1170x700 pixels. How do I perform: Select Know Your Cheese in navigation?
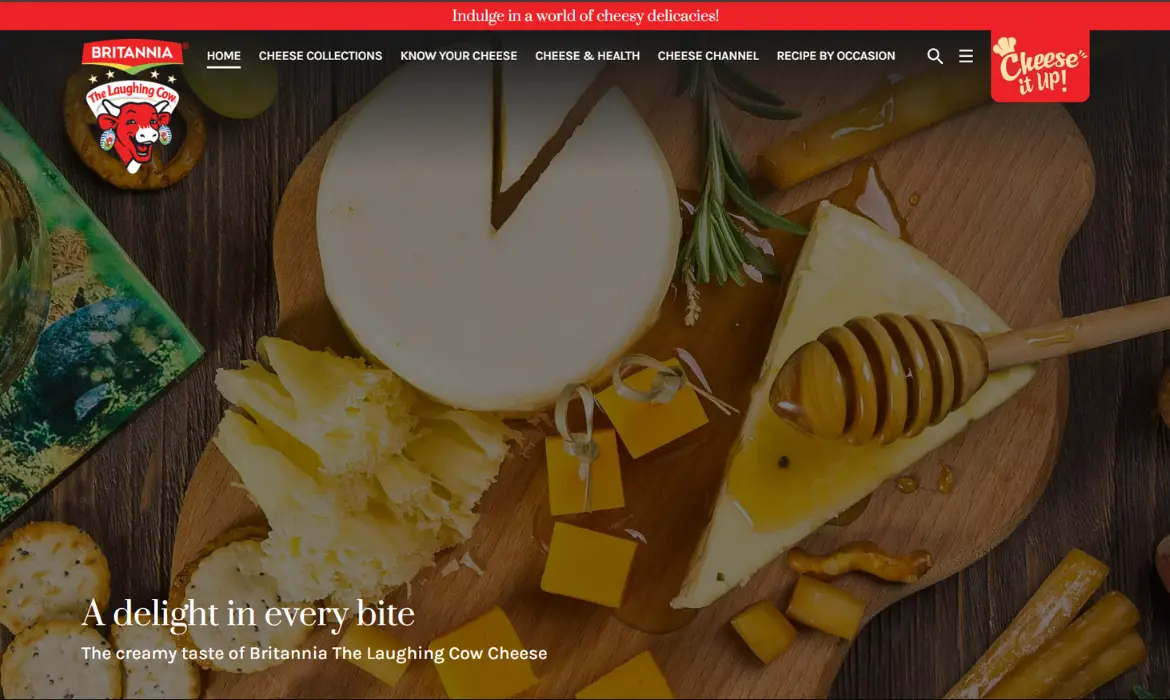click(x=458, y=56)
